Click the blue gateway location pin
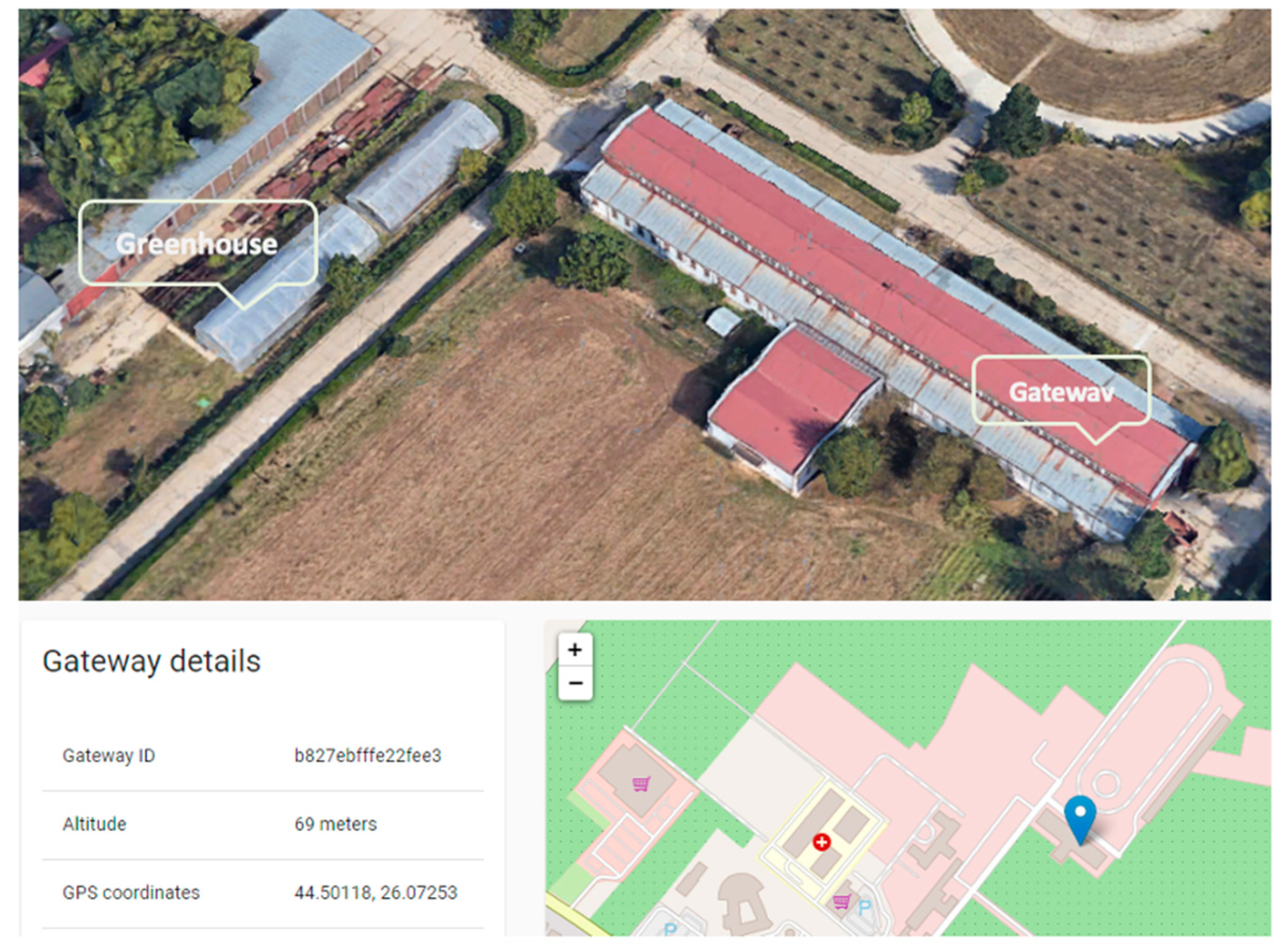 tap(1080, 820)
